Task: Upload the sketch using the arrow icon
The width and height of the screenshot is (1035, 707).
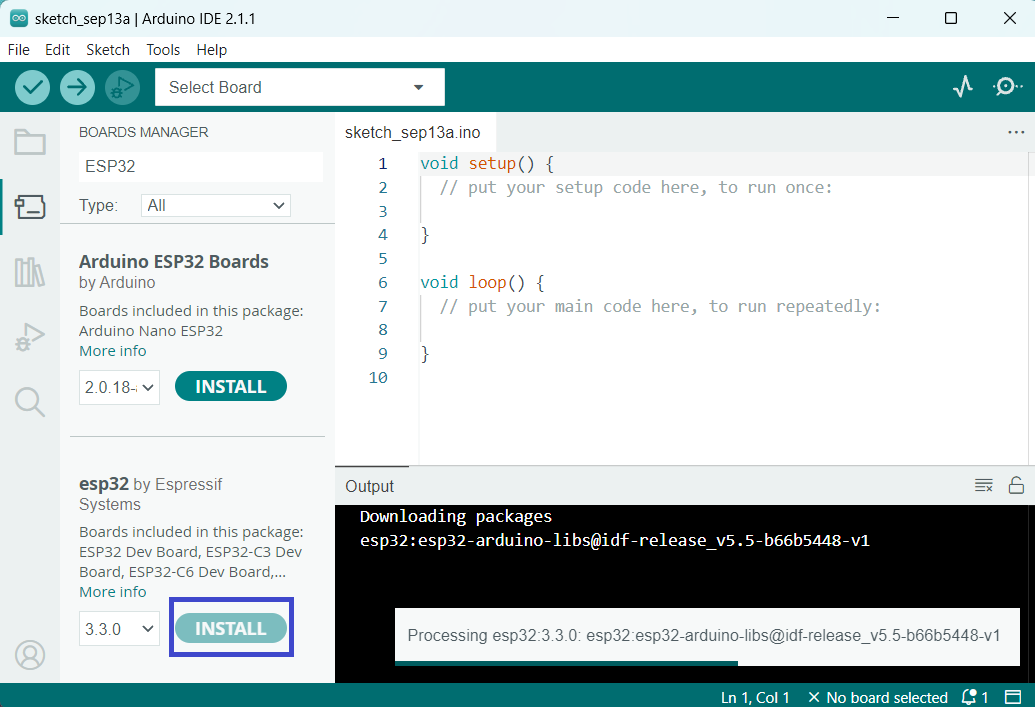Action: (x=77, y=87)
